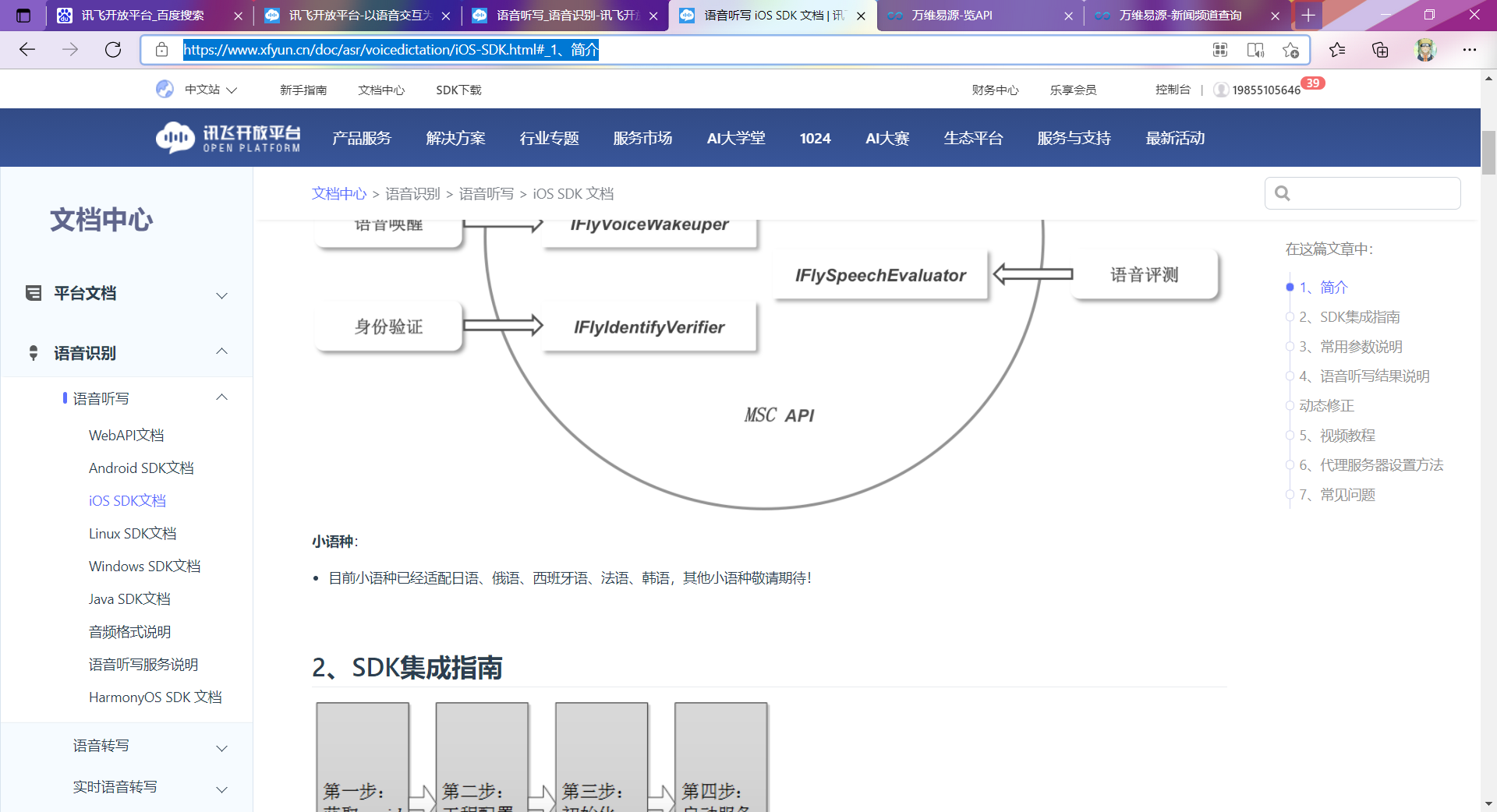Open the 控制台 link
Viewport: 1497px width, 812px height.
(1173, 90)
